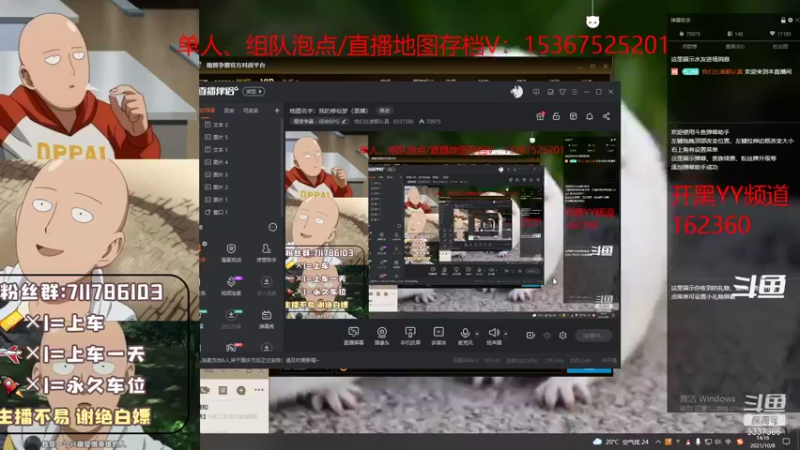Open the danmu assistant panel settings gear
This screenshot has width=800, height=450.
(790, 20)
